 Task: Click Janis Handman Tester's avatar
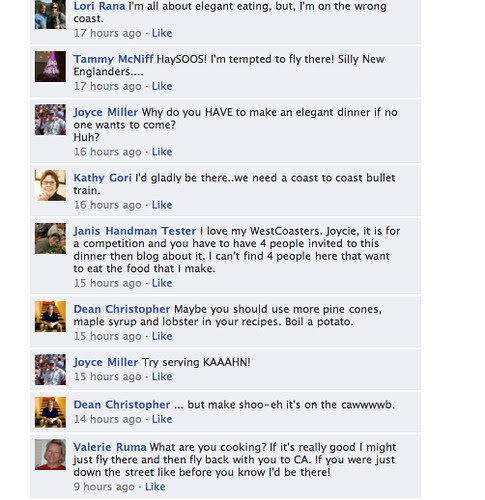(x=50, y=238)
